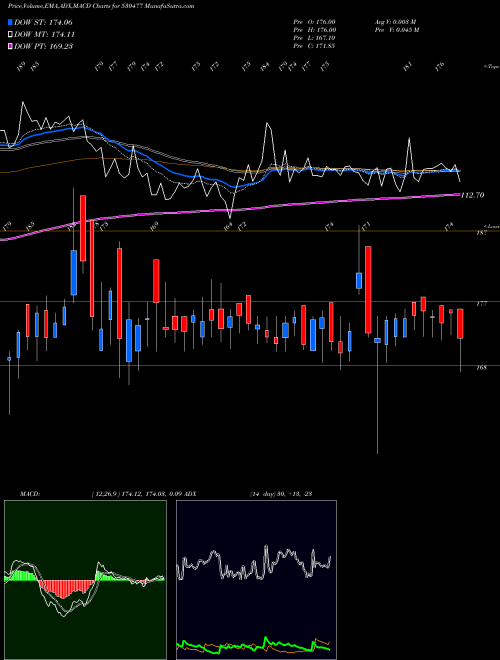Click the '112.70' label at the magenta line's end
Screen dimensions: 500x660
click(472, 195)
